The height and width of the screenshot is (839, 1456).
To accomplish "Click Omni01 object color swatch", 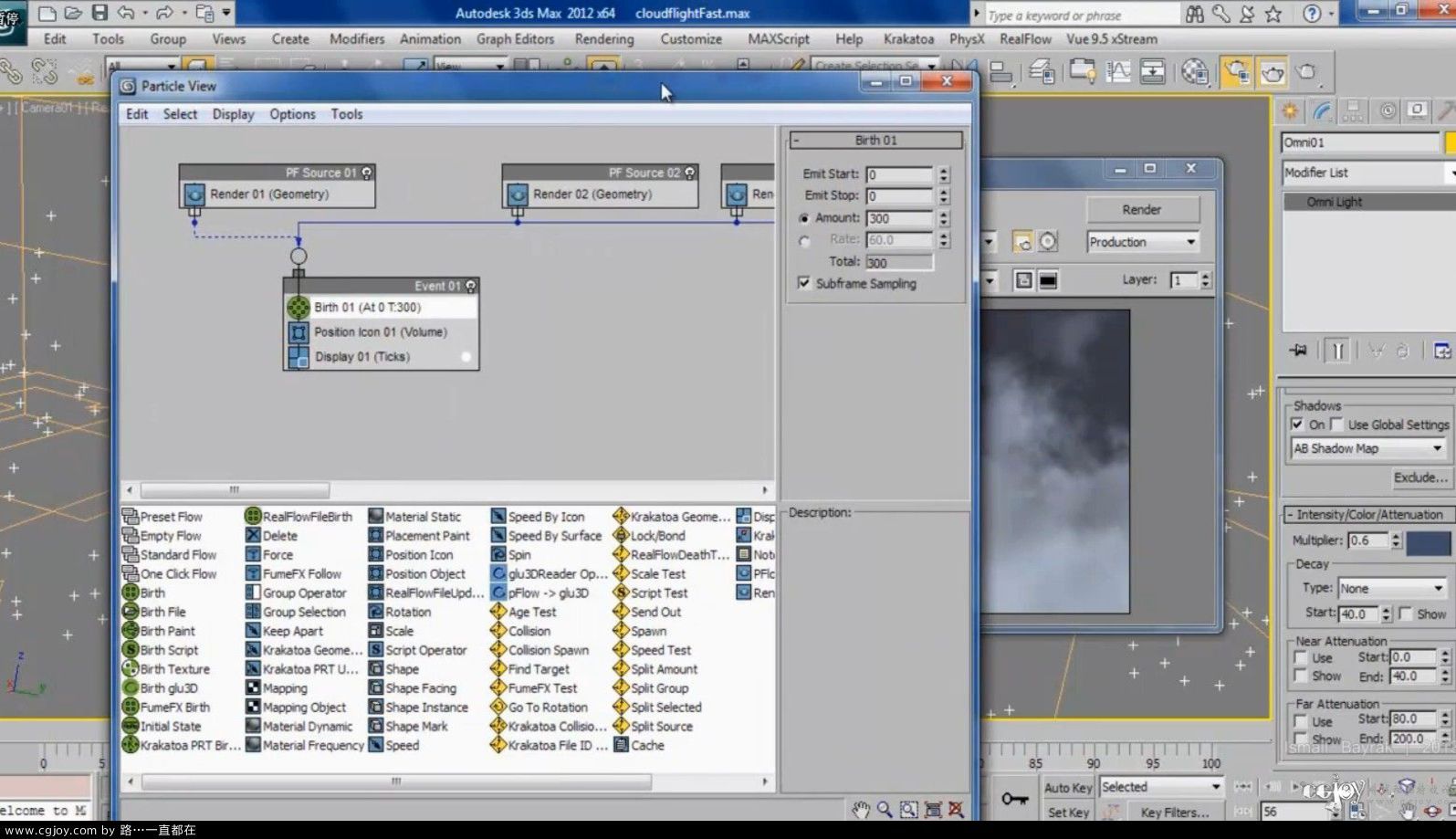I will [x=1450, y=142].
